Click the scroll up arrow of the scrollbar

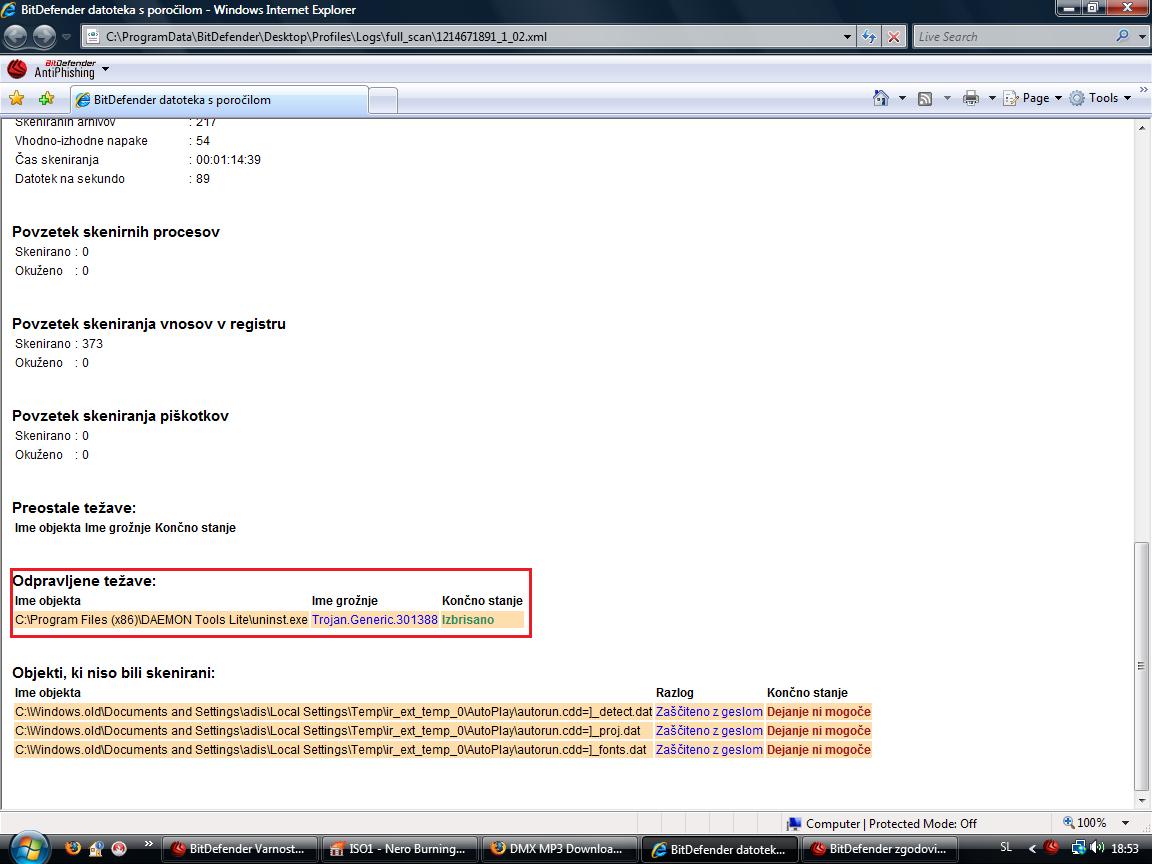coord(1142,128)
